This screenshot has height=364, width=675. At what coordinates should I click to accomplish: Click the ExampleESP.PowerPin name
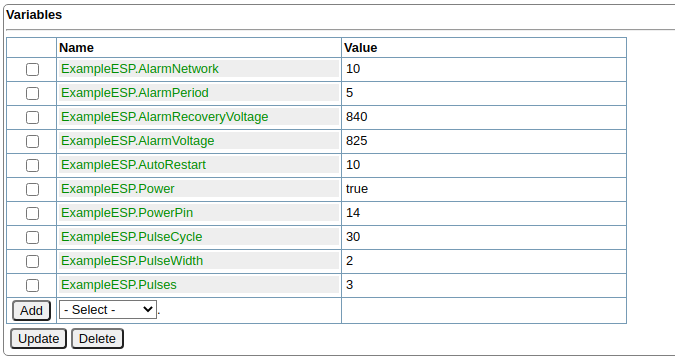pos(127,213)
